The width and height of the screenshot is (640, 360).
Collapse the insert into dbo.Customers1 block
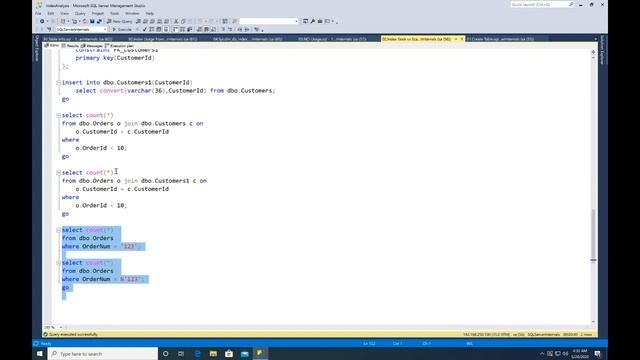pos(58,82)
